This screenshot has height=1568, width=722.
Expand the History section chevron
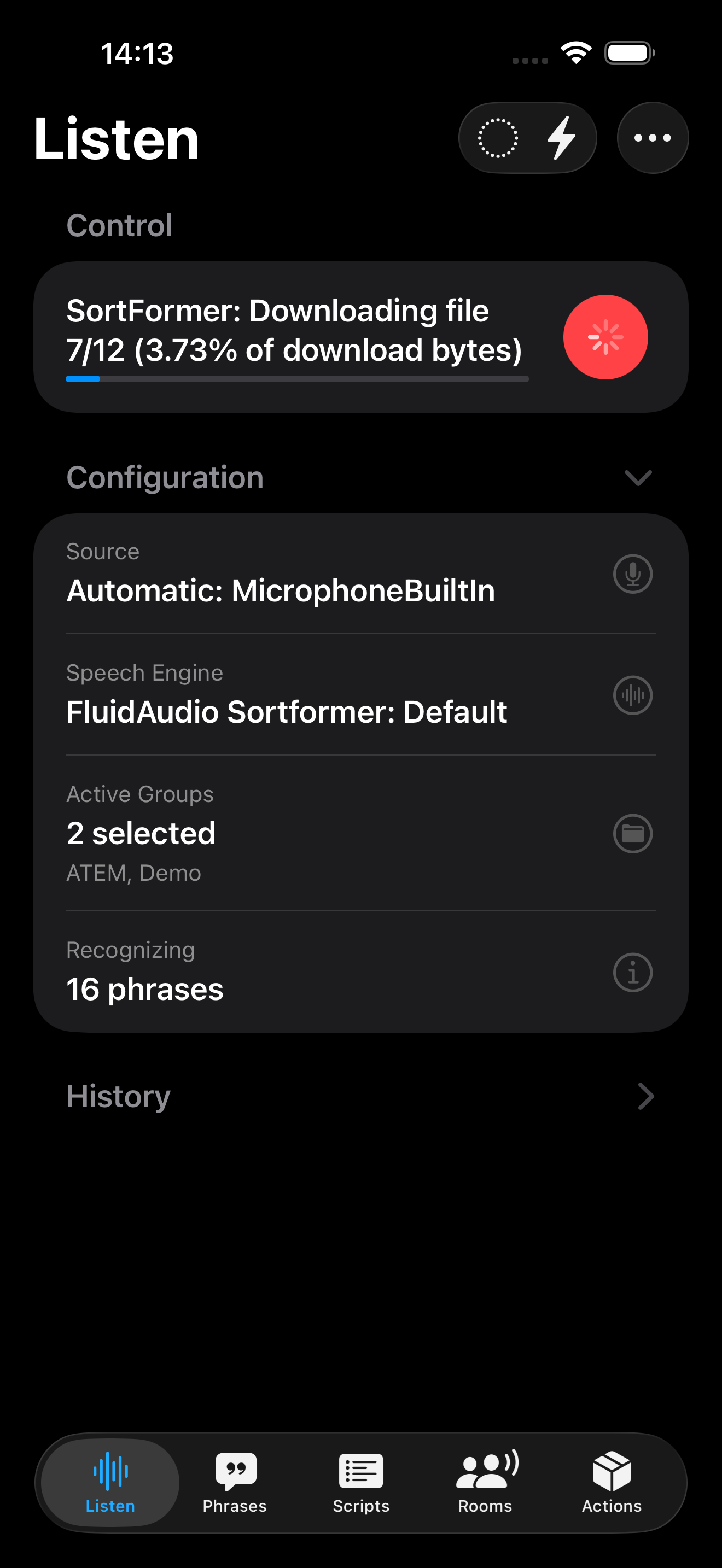[x=645, y=1096]
